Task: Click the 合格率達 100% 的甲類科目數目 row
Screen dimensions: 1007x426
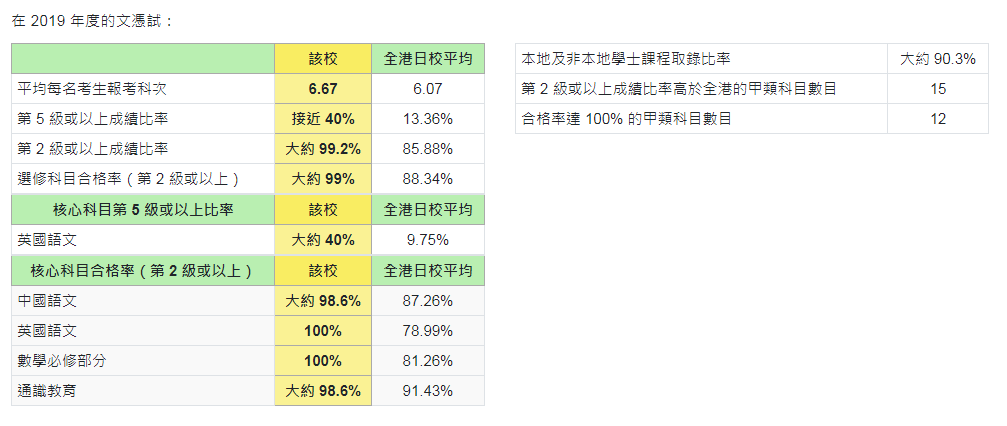Action: pos(752,119)
